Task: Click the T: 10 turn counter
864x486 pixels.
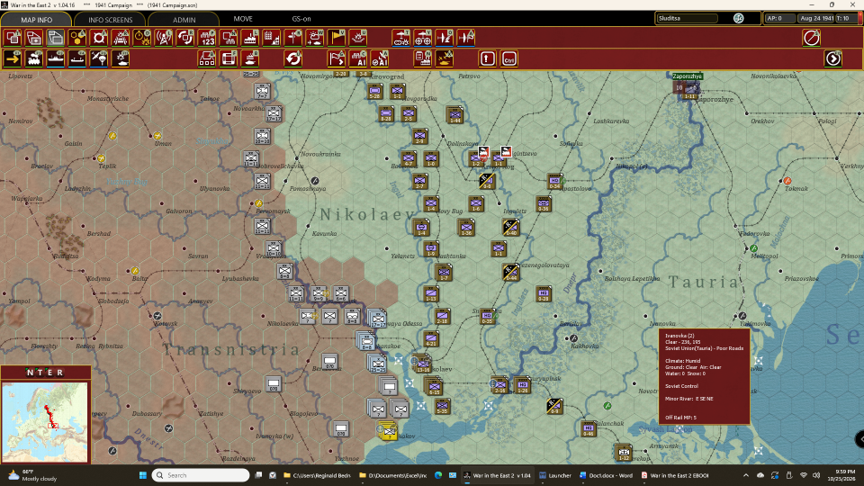Action: [843, 18]
